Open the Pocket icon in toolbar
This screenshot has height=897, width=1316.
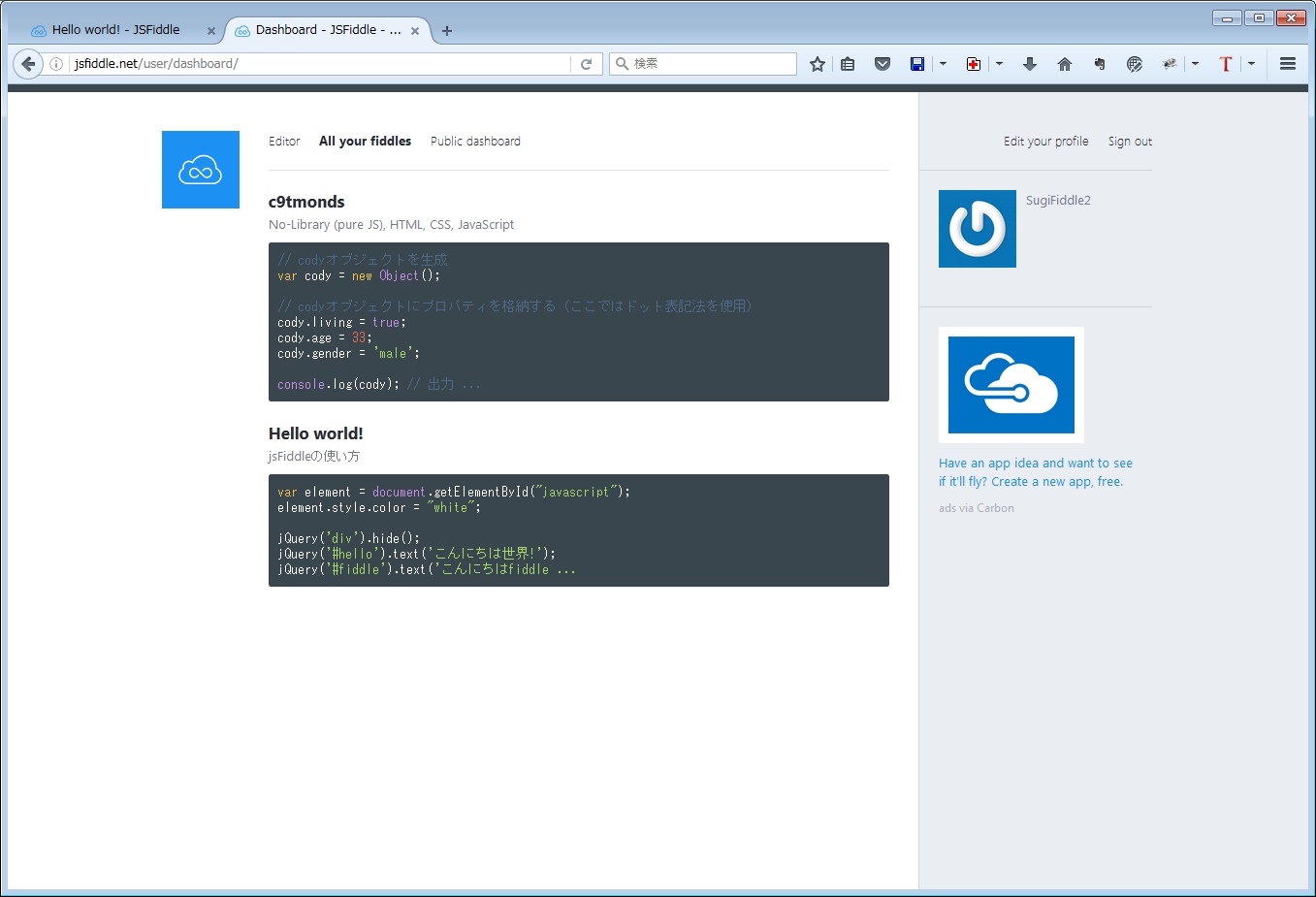tap(882, 64)
